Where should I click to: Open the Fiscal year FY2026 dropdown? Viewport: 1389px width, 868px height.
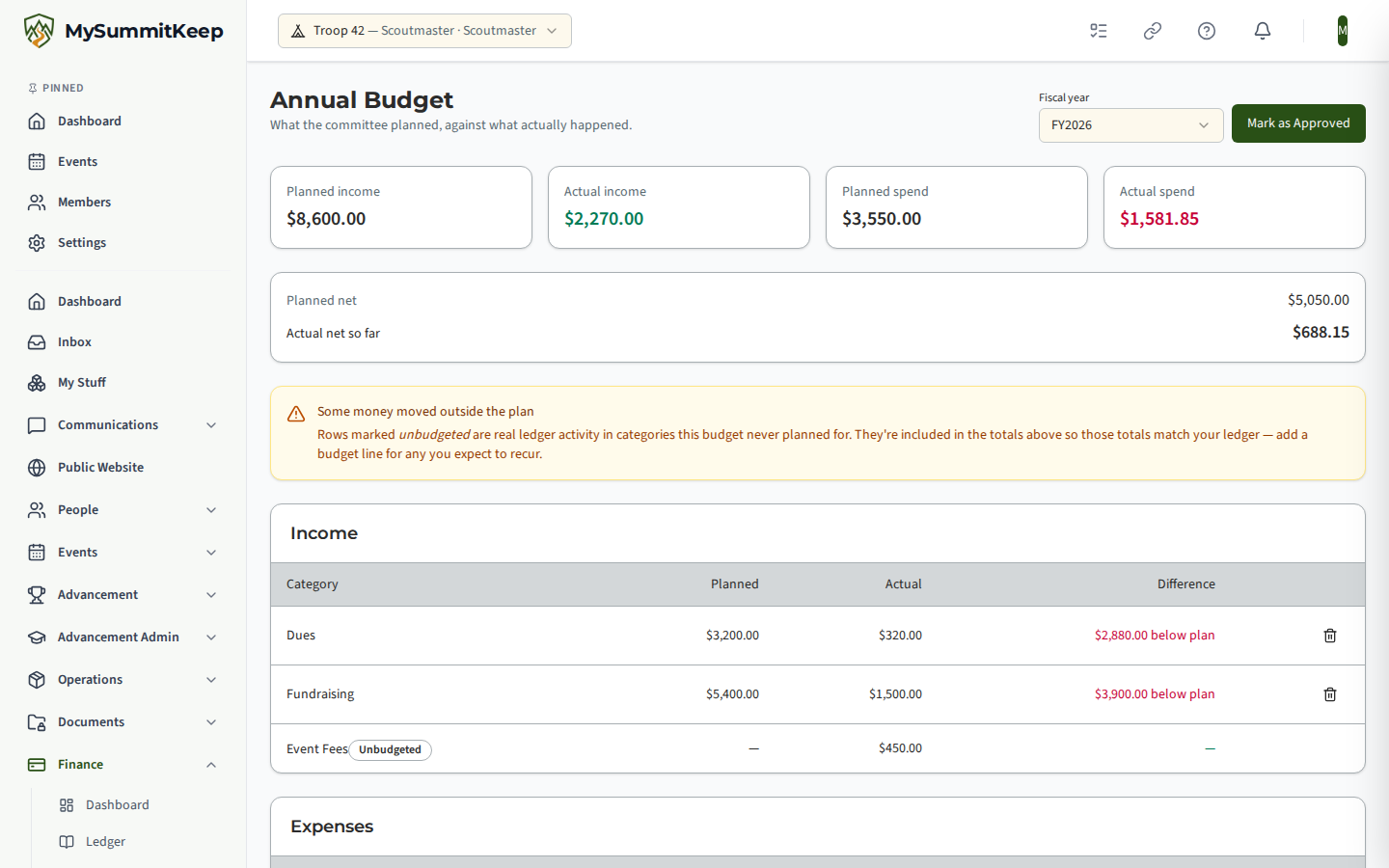coord(1130,125)
